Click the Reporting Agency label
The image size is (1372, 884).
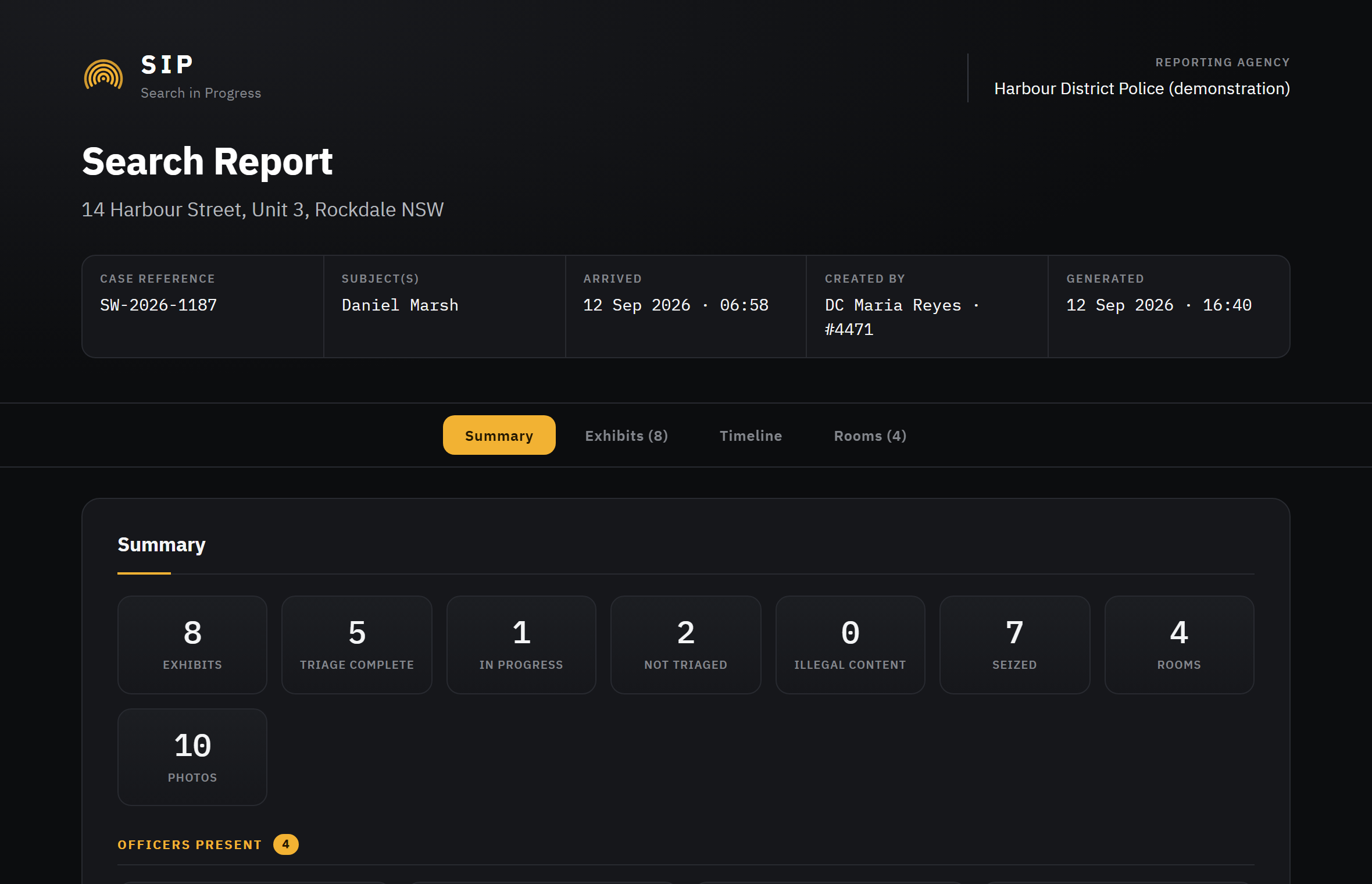click(x=1223, y=62)
